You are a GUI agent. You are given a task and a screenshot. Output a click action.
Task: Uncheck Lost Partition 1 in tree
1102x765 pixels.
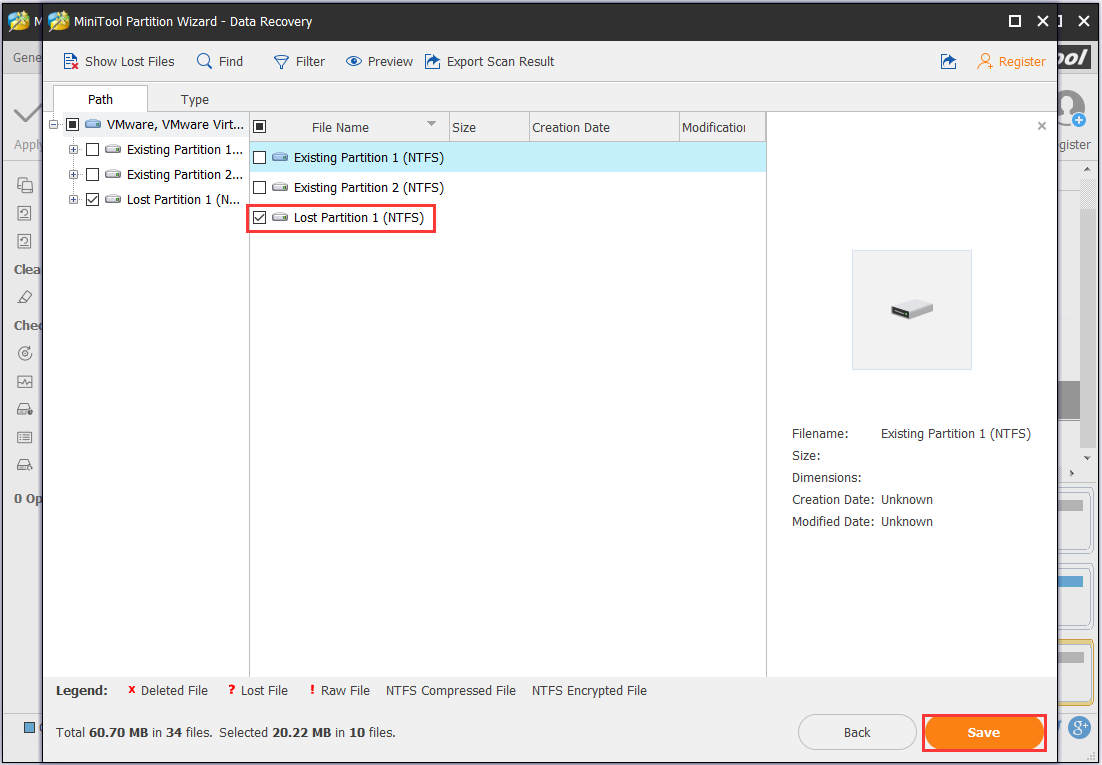[x=92, y=200]
